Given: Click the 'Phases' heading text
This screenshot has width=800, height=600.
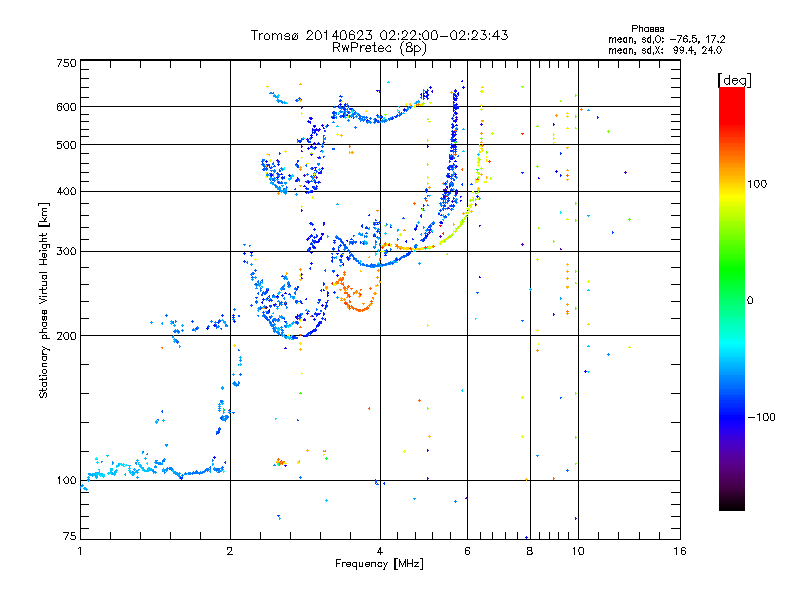Looking at the screenshot, I should tap(647, 29).
